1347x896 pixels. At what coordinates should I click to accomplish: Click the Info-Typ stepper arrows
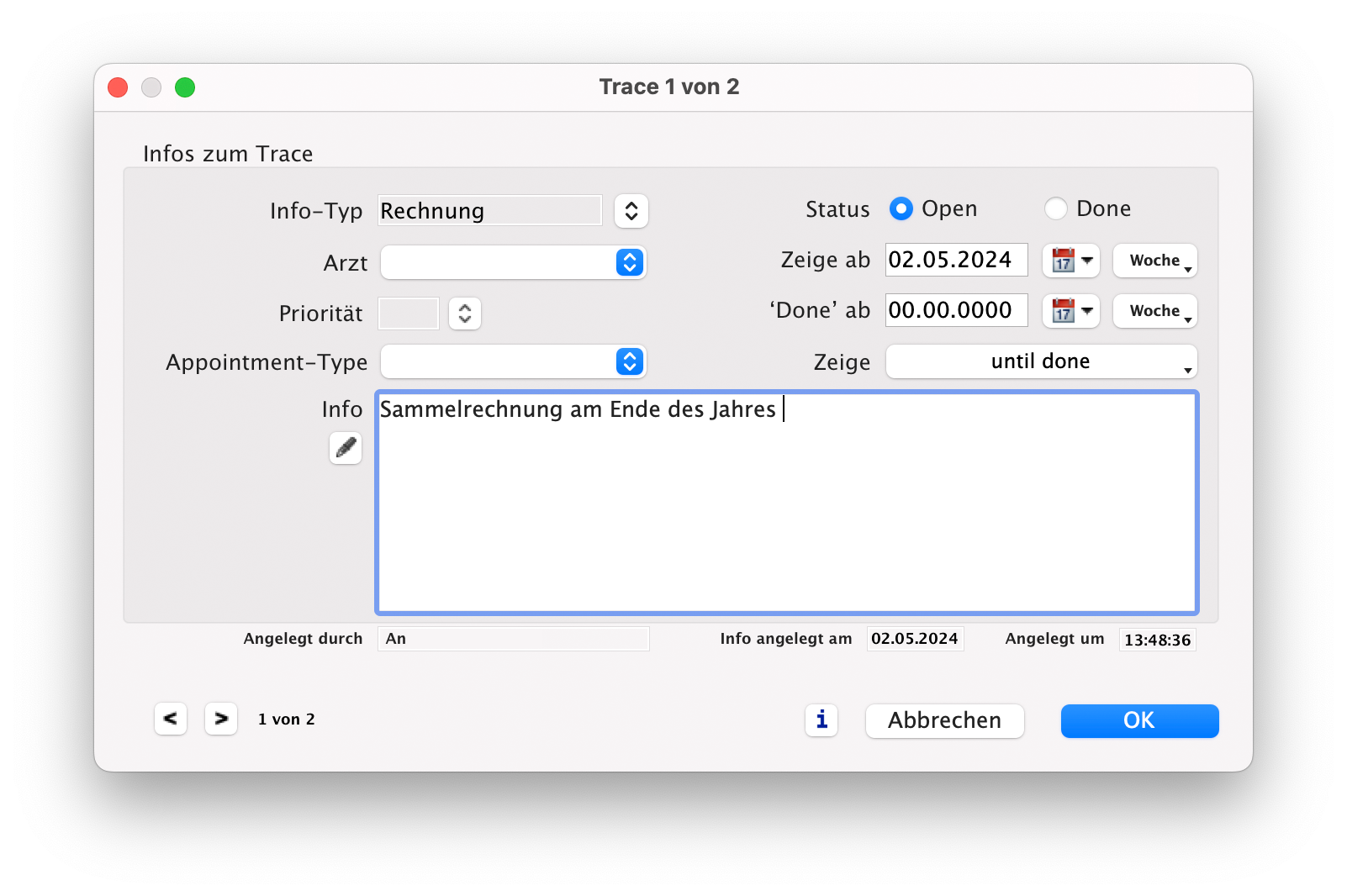pos(631,211)
